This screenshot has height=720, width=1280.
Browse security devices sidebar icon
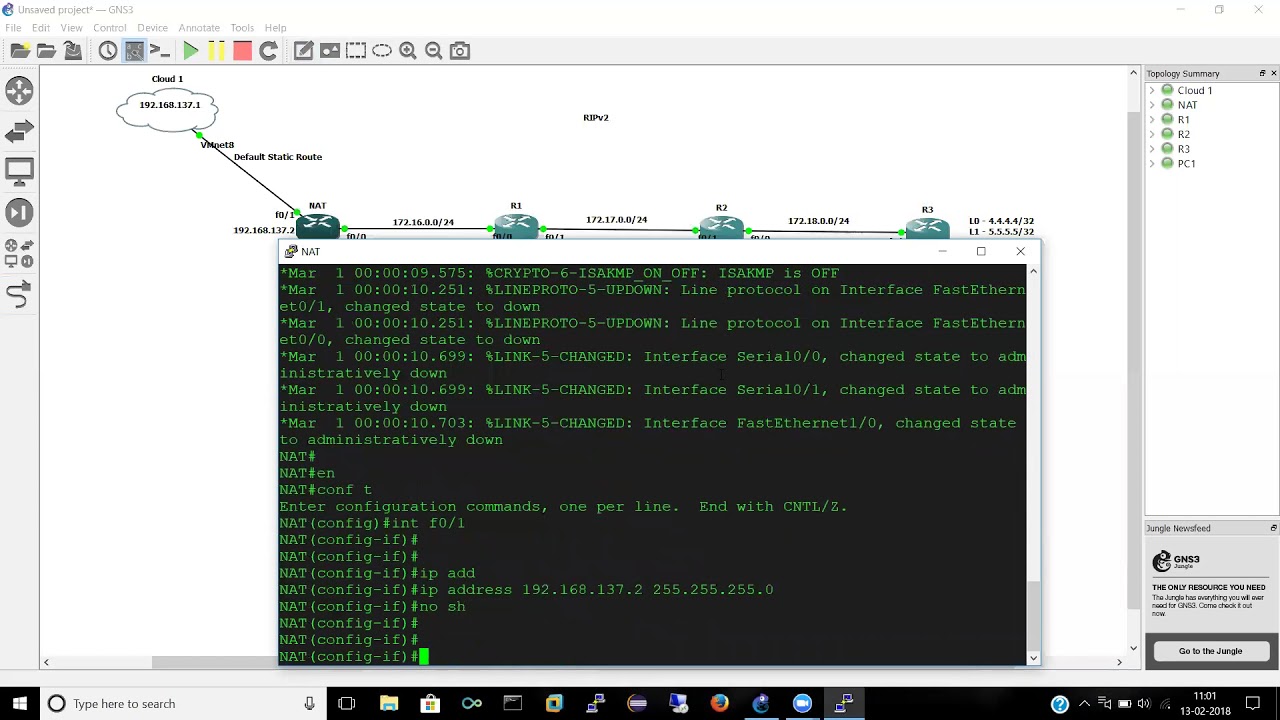(x=19, y=212)
